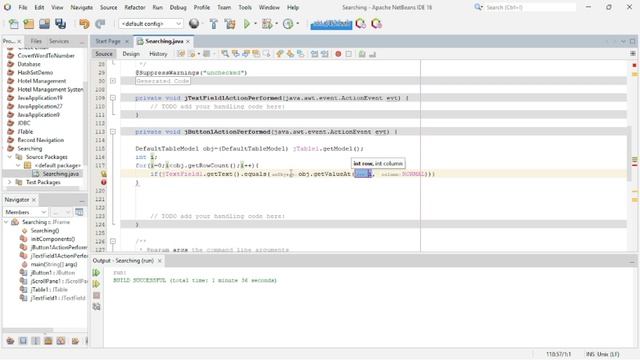Collapse the jTextField1ActionPerformed code fold marker

[x=113, y=98]
